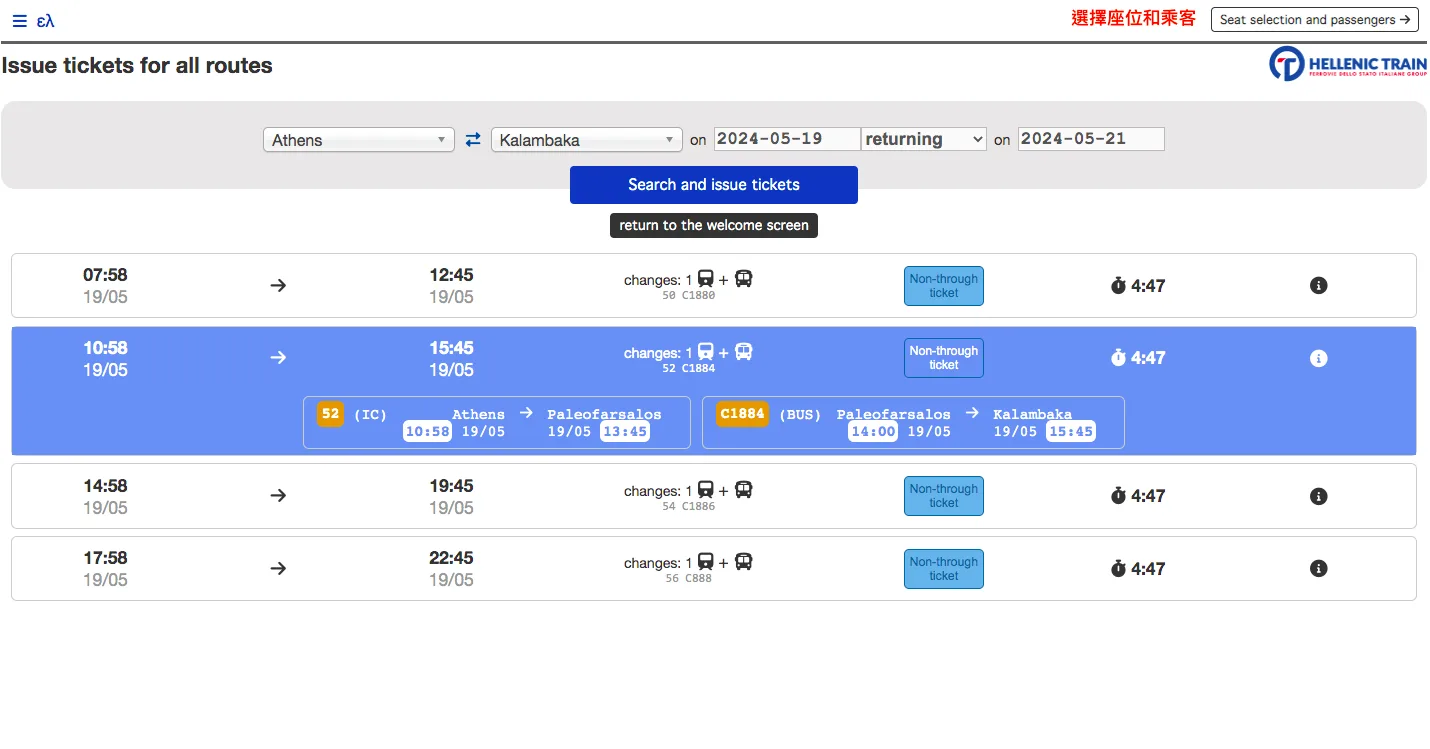Click the orange train 52 badge
This screenshot has width=1430, height=749.
330,414
